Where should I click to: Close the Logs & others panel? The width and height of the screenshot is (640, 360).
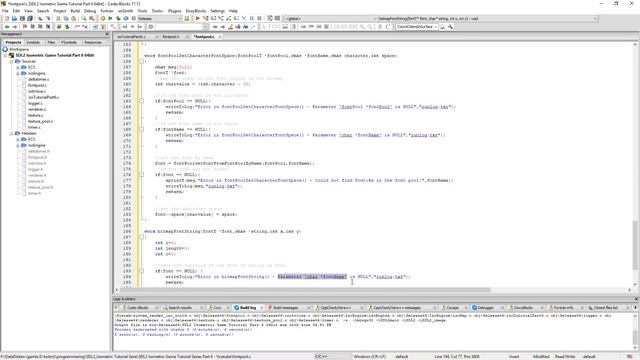coord(636,299)
